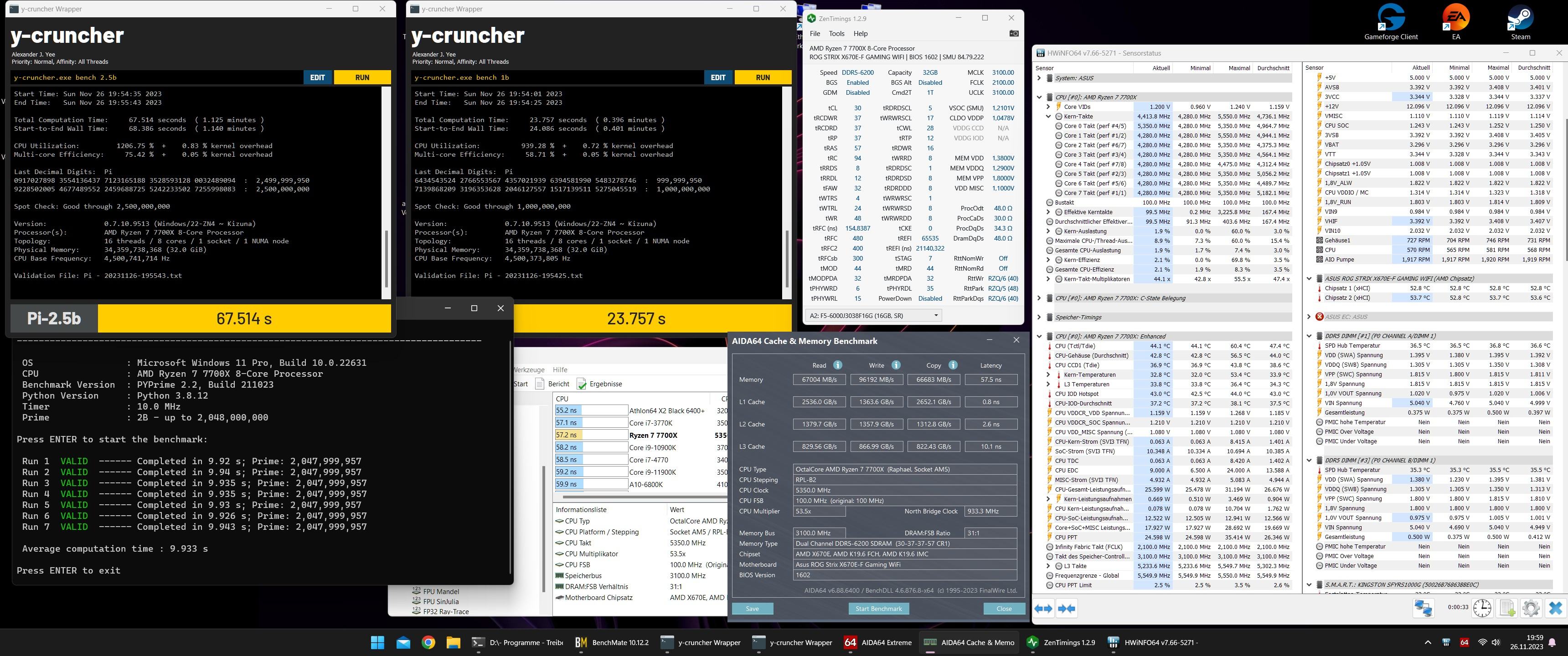The height and width of the screenshot is (656, 1568).
Task: Click HWiNFO tray icon
Action: coord(1446,643)
